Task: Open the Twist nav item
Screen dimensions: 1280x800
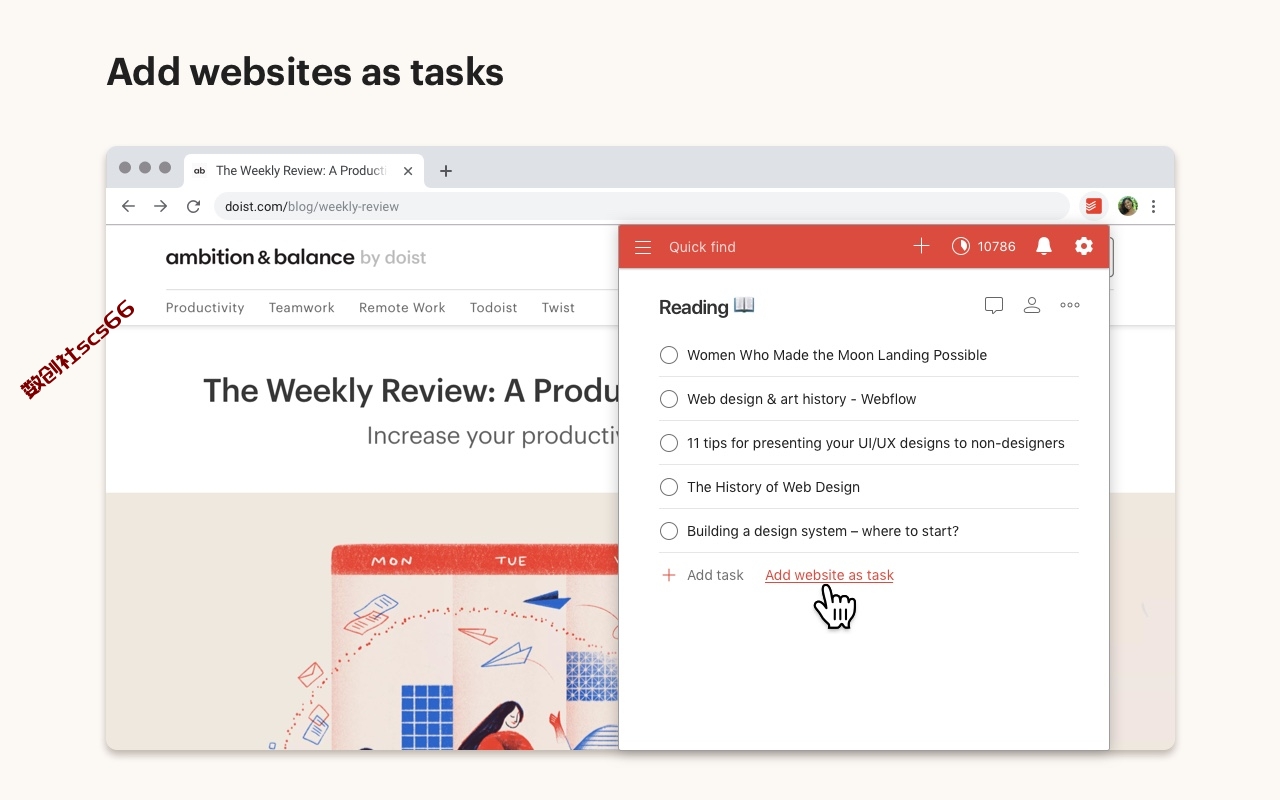Action: [558, 308]
